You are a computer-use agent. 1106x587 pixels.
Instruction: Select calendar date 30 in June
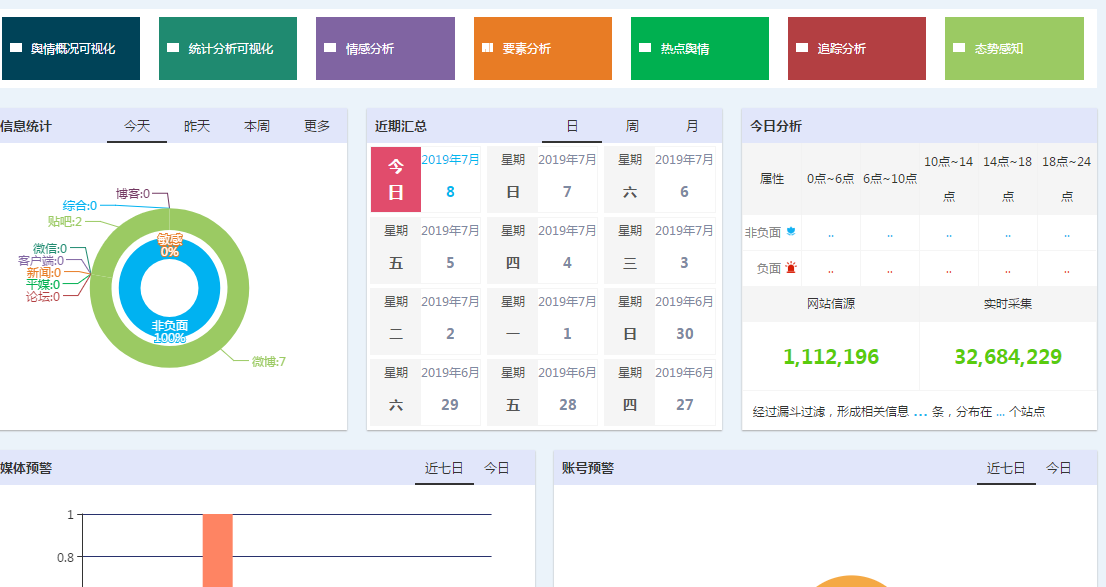click(x=659, y=321)
